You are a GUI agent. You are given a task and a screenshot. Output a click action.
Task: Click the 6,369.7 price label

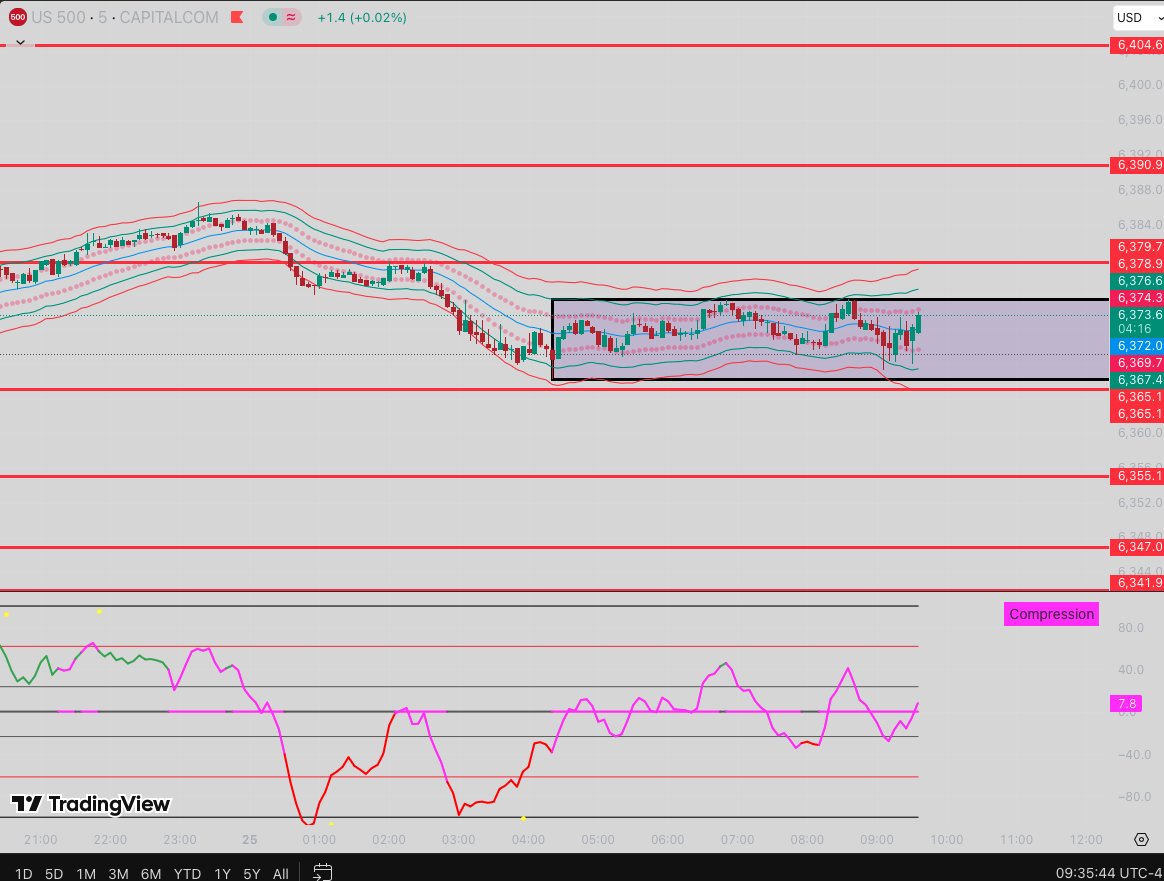pyautogui.click(x=1137, y=363)
